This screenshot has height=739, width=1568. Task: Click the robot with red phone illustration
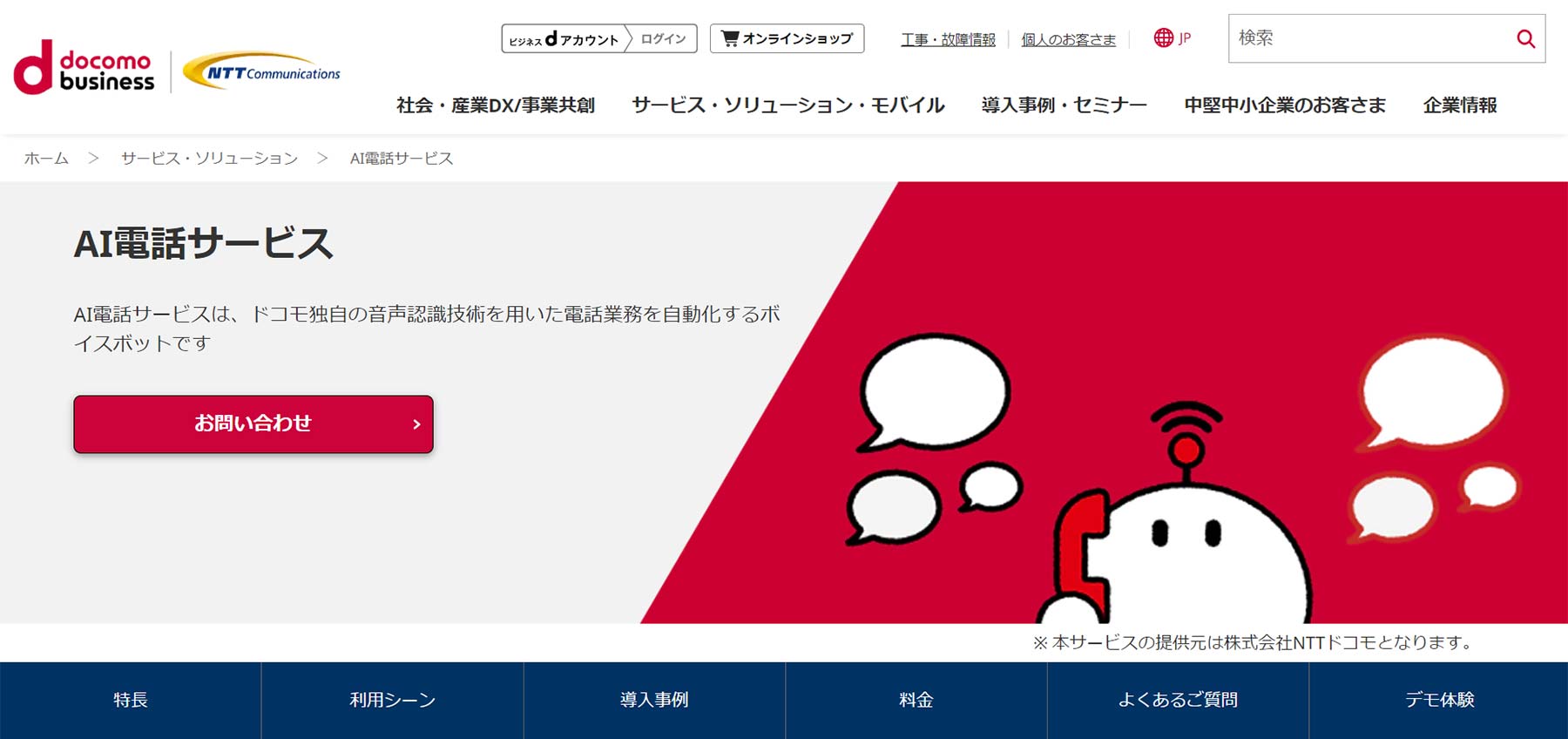pos(1176,514)
